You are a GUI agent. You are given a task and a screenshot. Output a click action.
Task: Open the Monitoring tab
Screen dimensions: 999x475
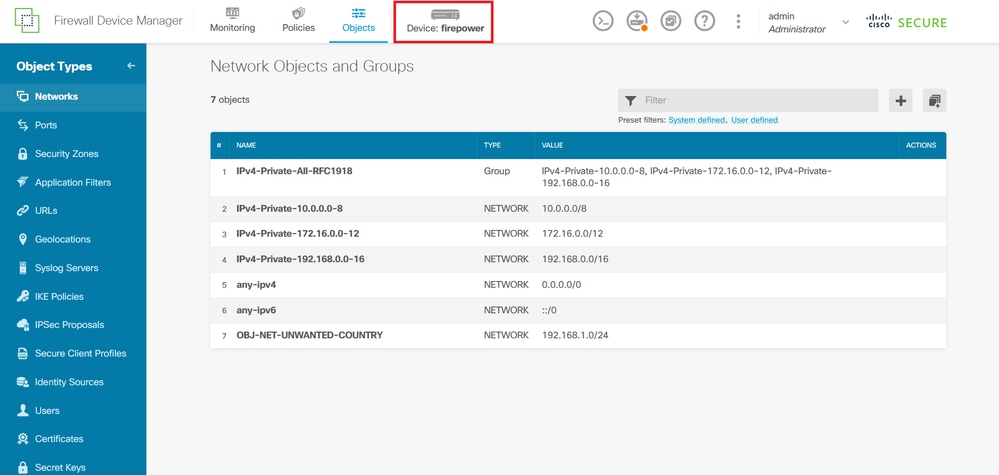tap(233, 21)
